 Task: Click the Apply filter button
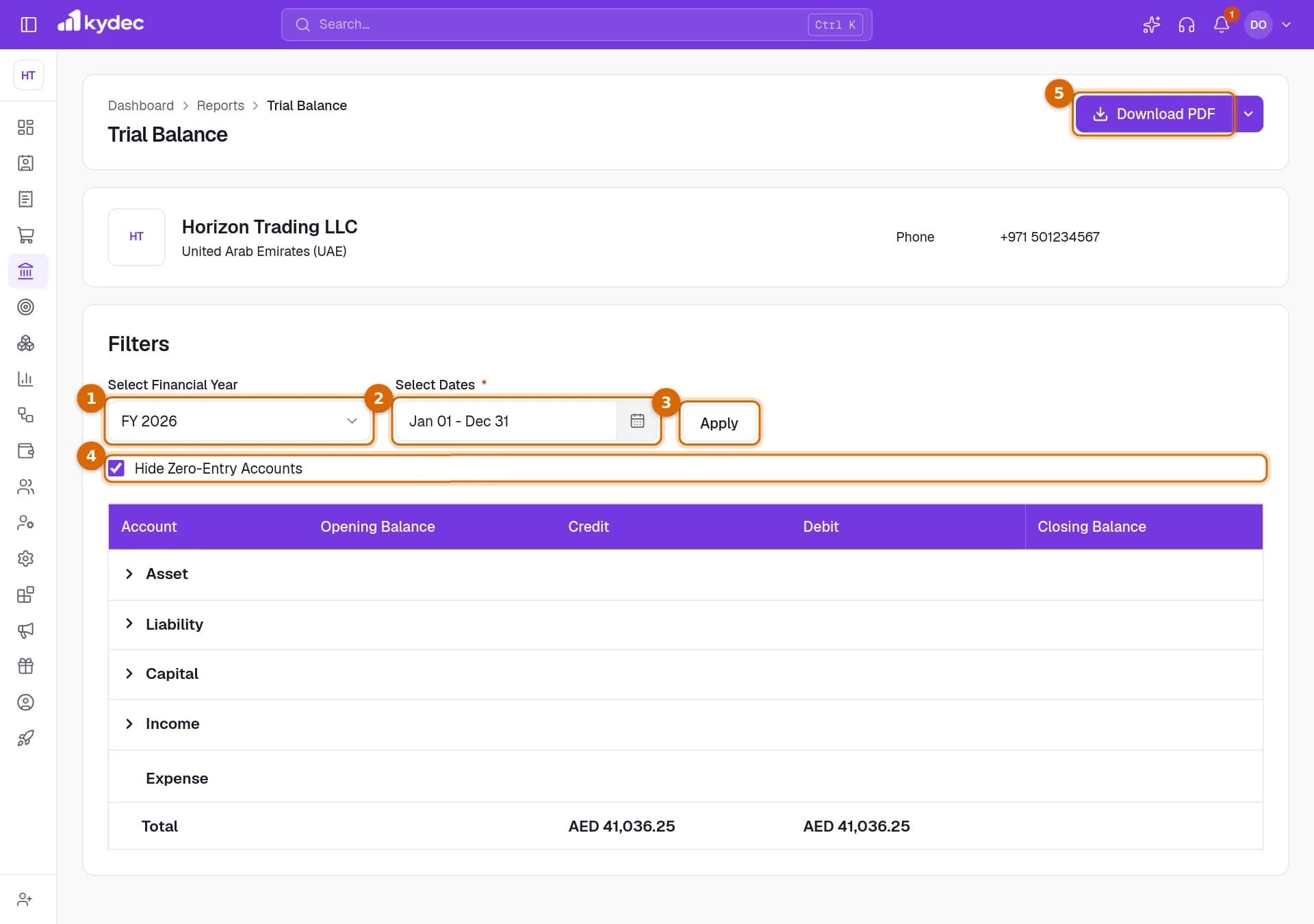(719, 423)
